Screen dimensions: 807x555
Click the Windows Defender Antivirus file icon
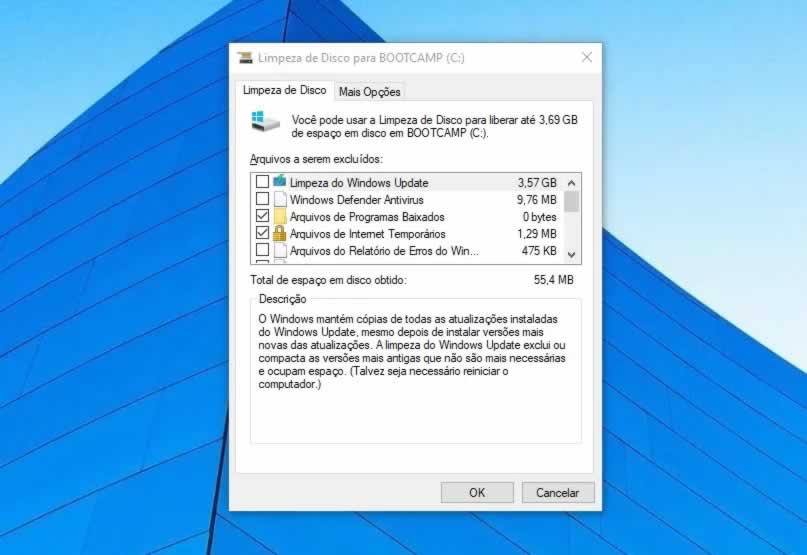pos(279,199)
